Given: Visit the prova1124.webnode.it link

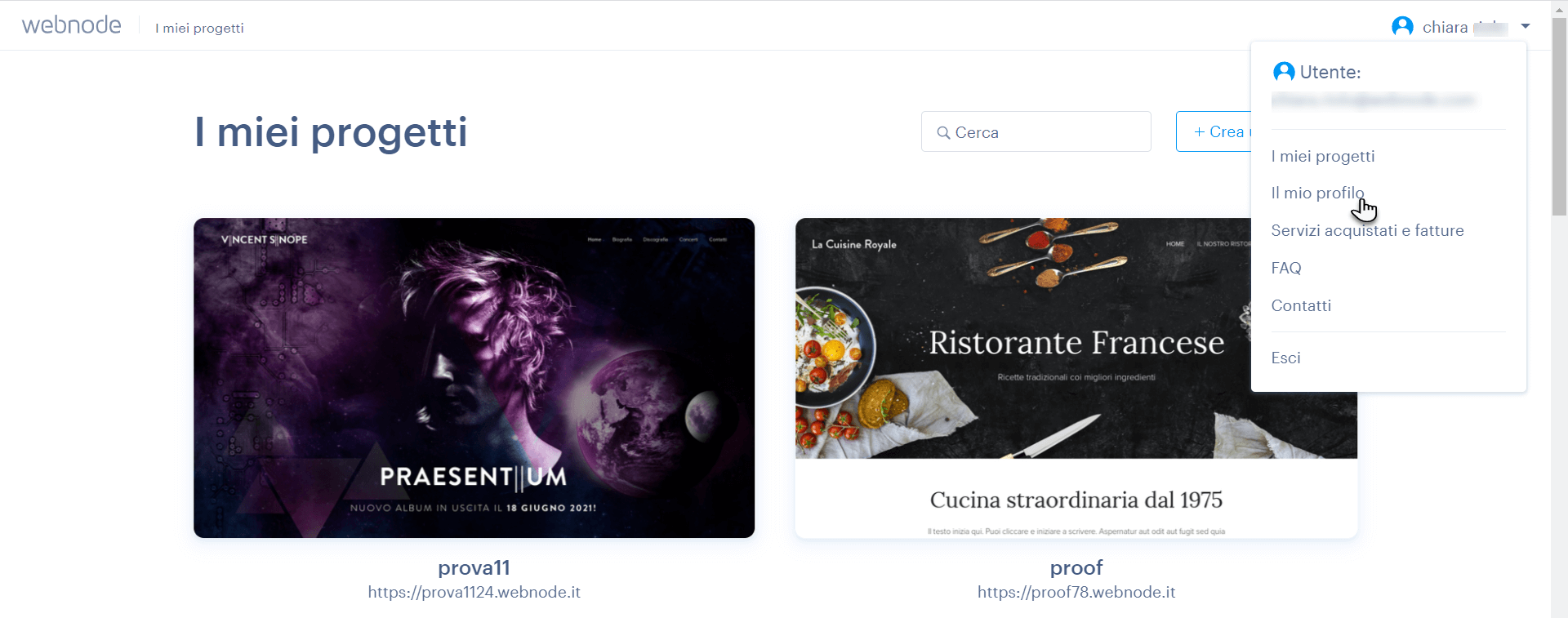Looking at the screenshot, I should pyautogui.click(x=474, y=593).
